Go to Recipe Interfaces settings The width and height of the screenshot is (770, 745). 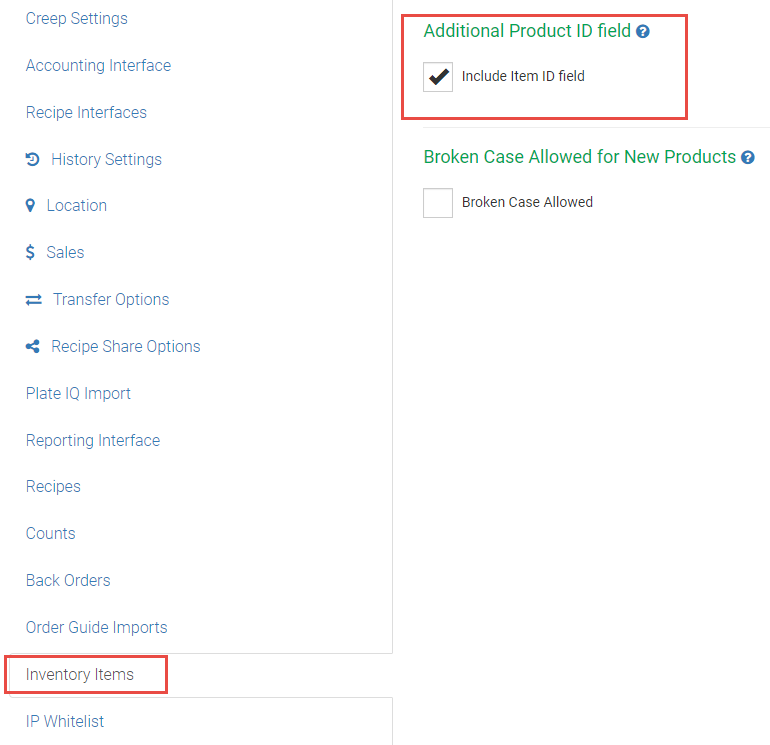86,112
